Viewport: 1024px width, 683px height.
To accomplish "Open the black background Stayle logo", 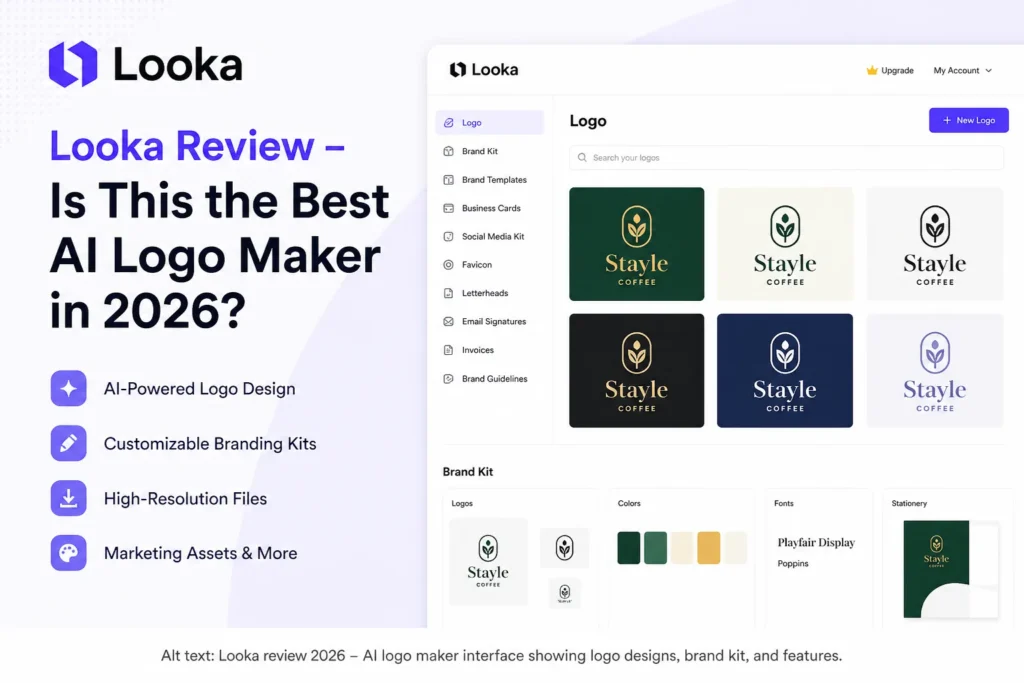I will tap(637, 371).
